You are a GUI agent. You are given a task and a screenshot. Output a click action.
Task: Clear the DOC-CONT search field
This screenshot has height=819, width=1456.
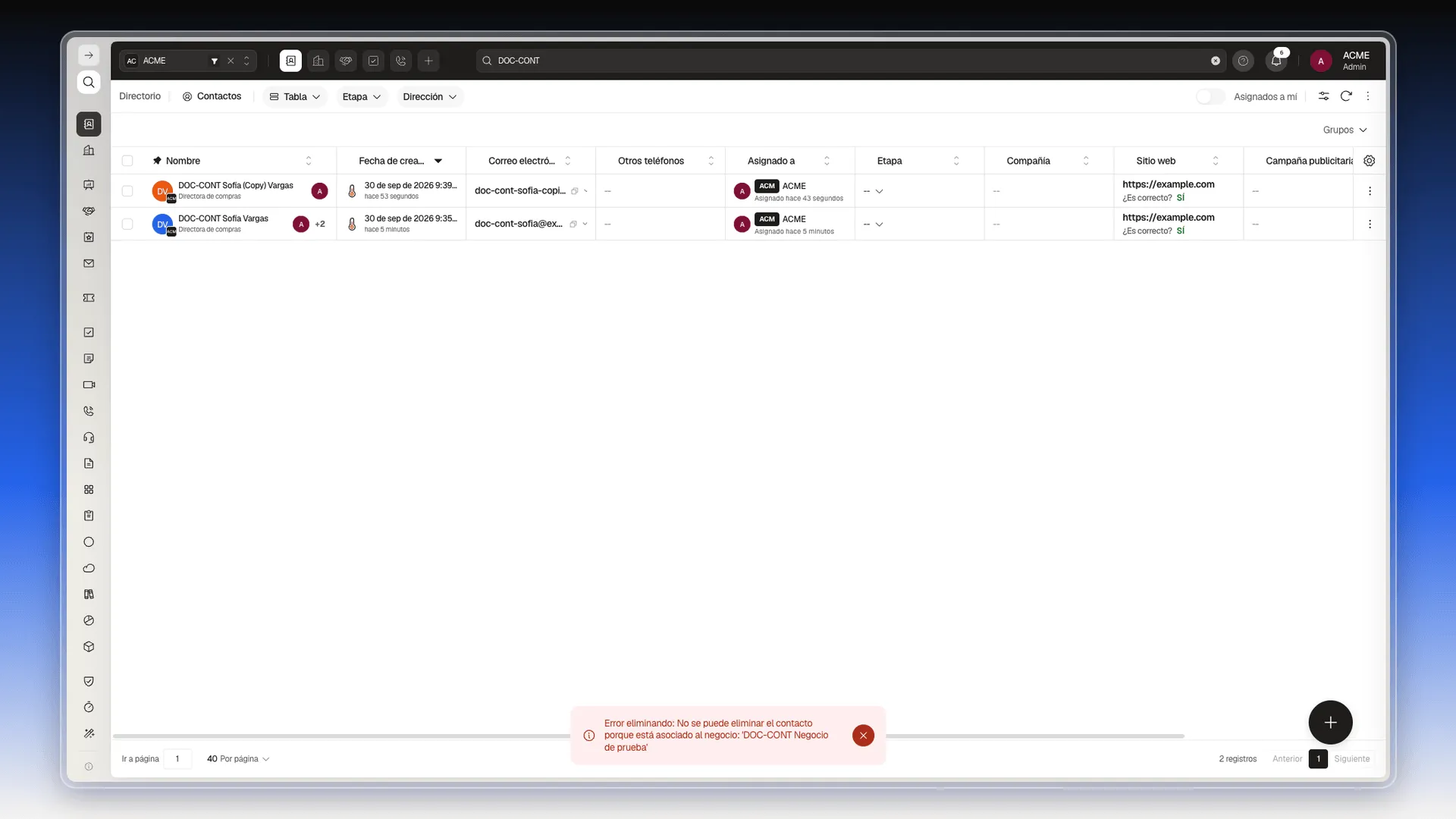(x=1216, y=61)
